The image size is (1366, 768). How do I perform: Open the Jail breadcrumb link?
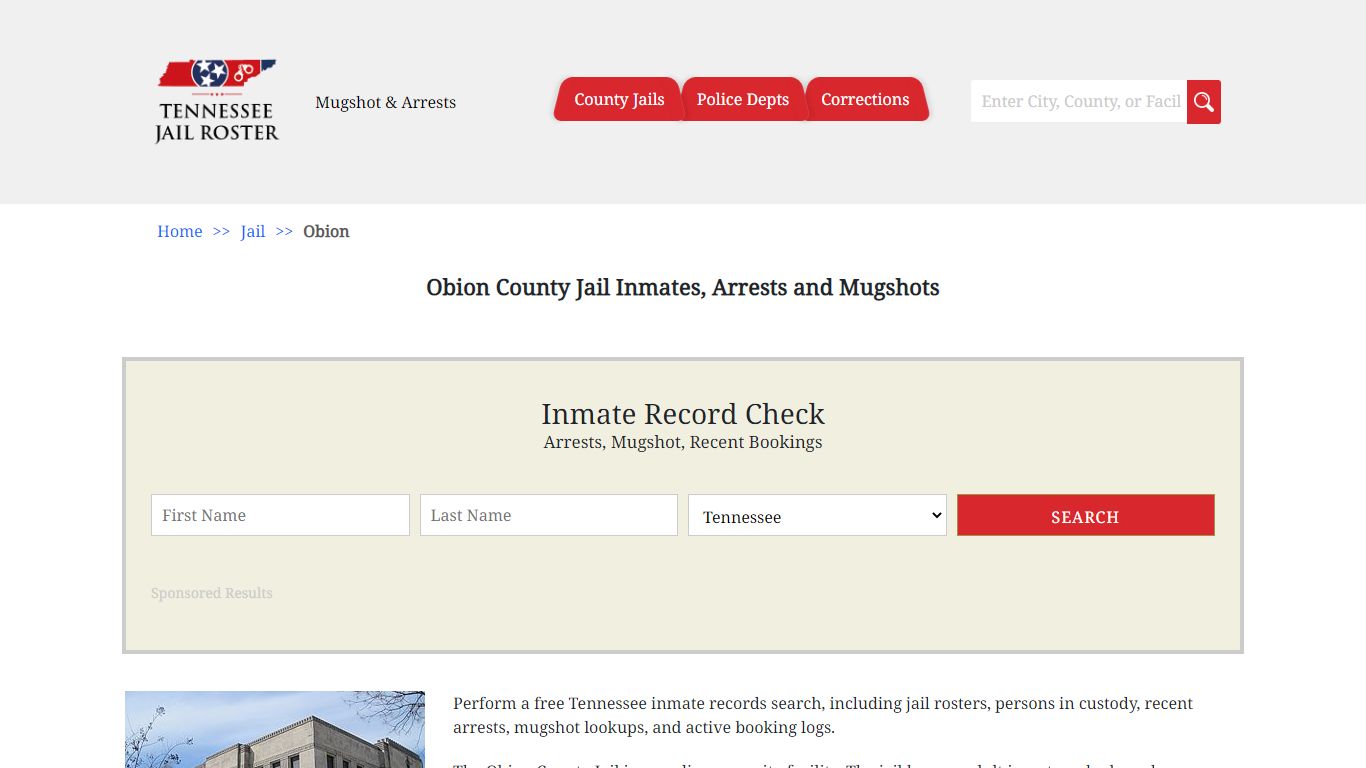click(x=253, y=231)
